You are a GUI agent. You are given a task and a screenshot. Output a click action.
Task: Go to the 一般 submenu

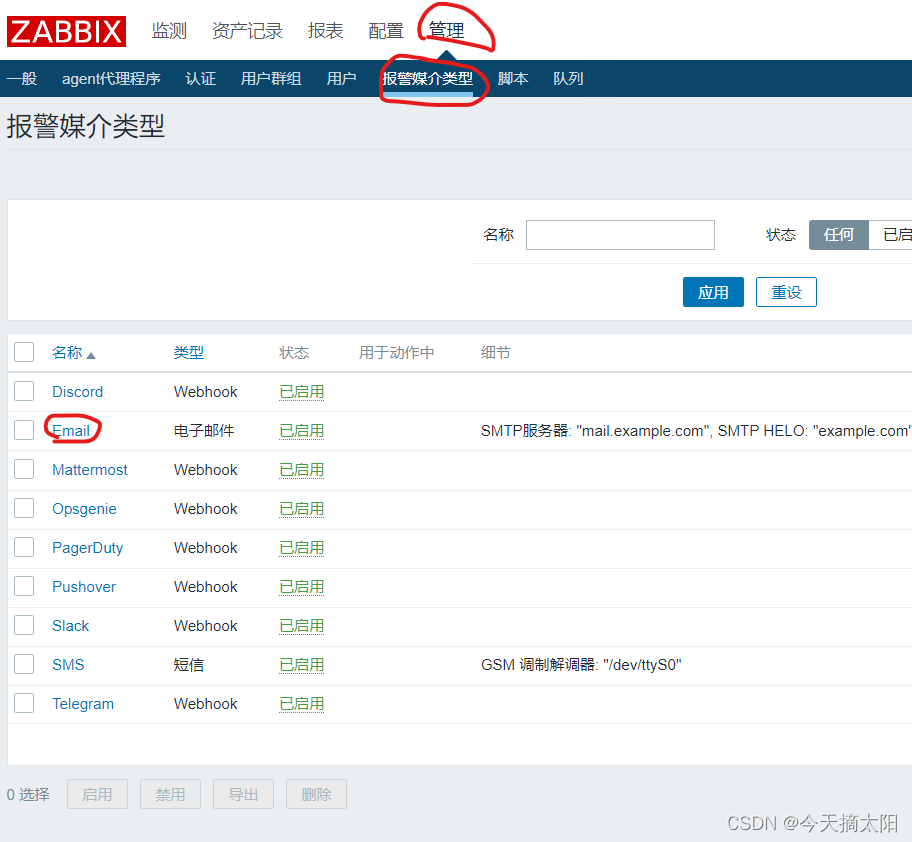point(22,79)
